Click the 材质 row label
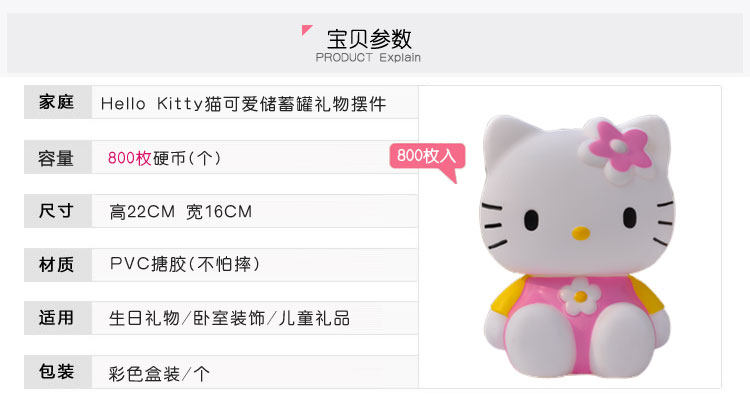 click(x=56, y=265)
